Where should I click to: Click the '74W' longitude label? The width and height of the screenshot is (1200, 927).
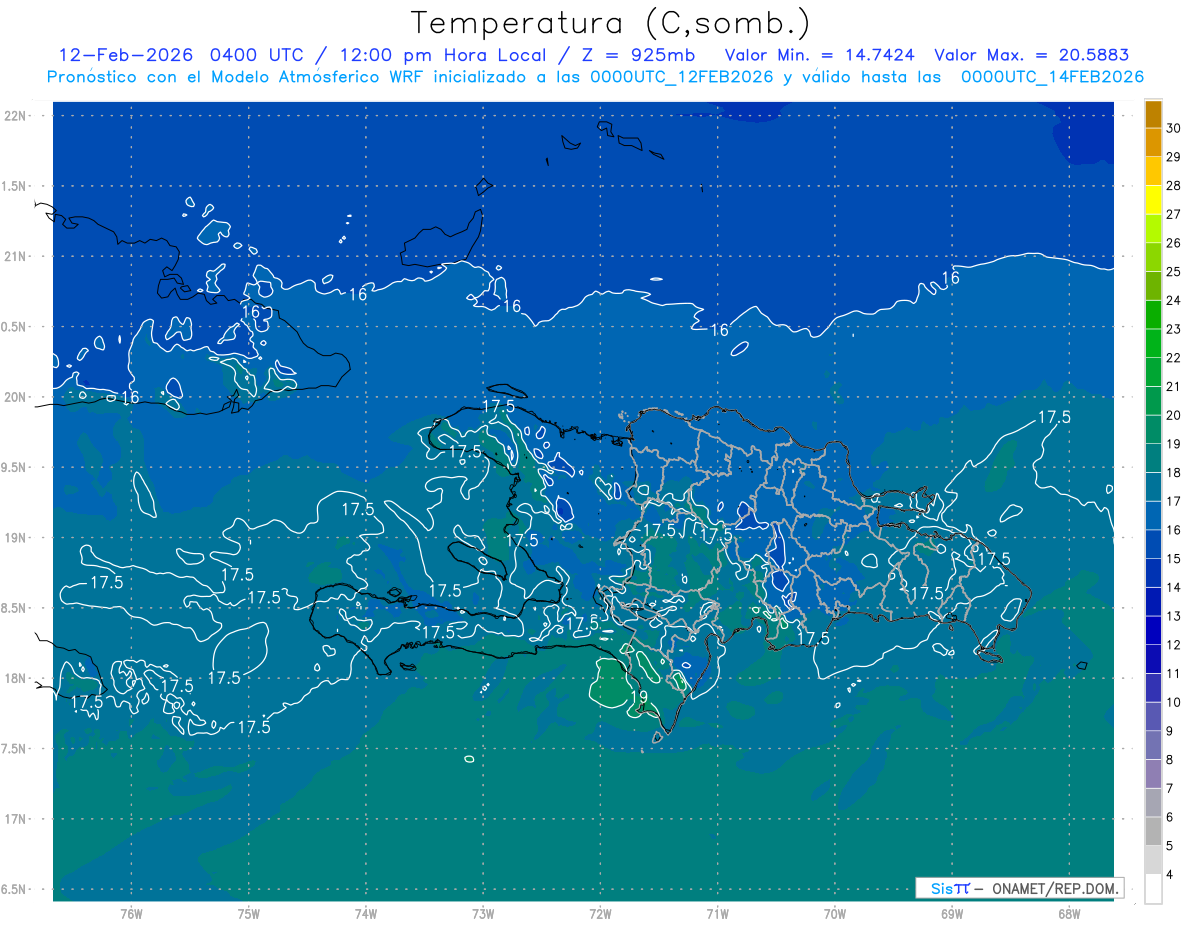coord(366,913)
